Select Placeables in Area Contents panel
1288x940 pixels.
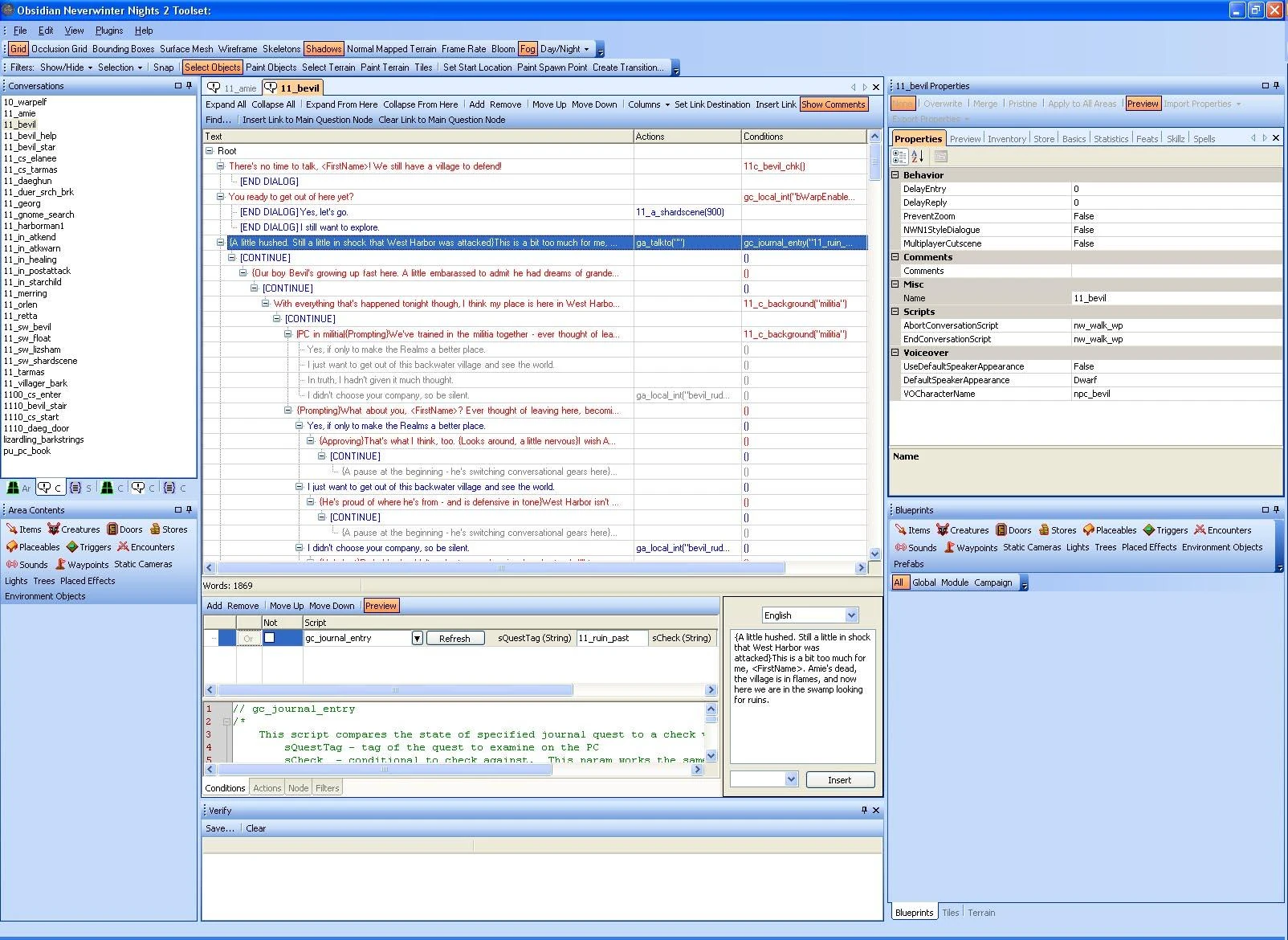[33, 547]
